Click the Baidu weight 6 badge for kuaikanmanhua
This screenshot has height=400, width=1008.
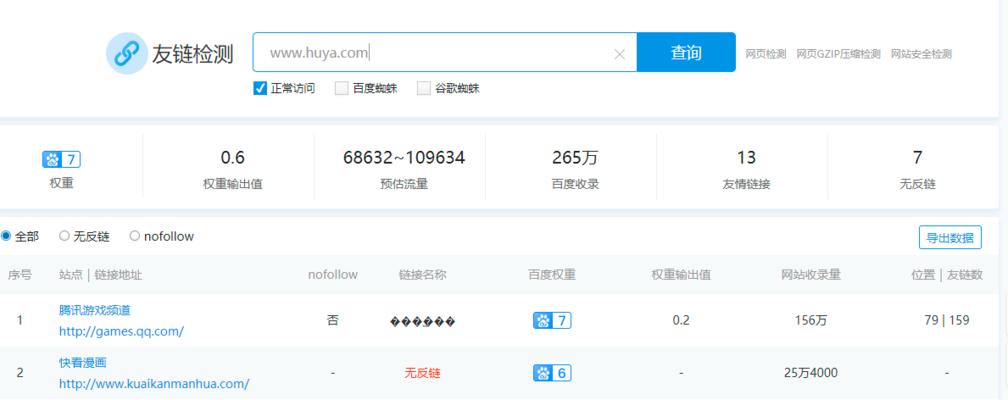tap(552, 373)
